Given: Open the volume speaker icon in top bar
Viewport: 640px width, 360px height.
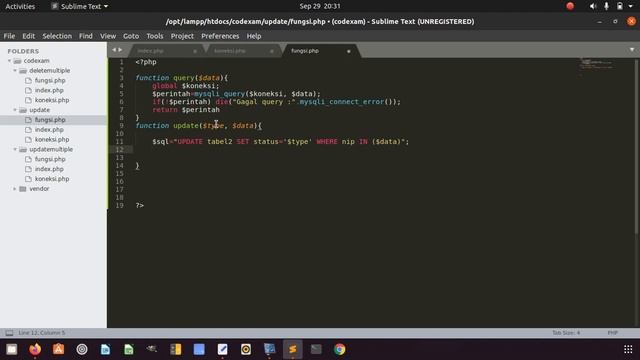Looking at the screenshot, I should pyautogui.click(x=593, y=6).
